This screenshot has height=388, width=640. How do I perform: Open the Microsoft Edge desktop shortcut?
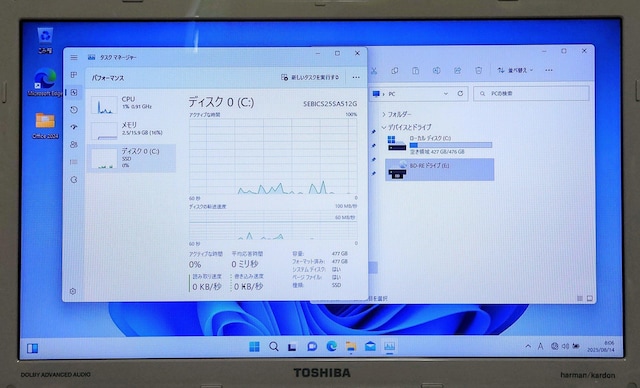[45, 82]
